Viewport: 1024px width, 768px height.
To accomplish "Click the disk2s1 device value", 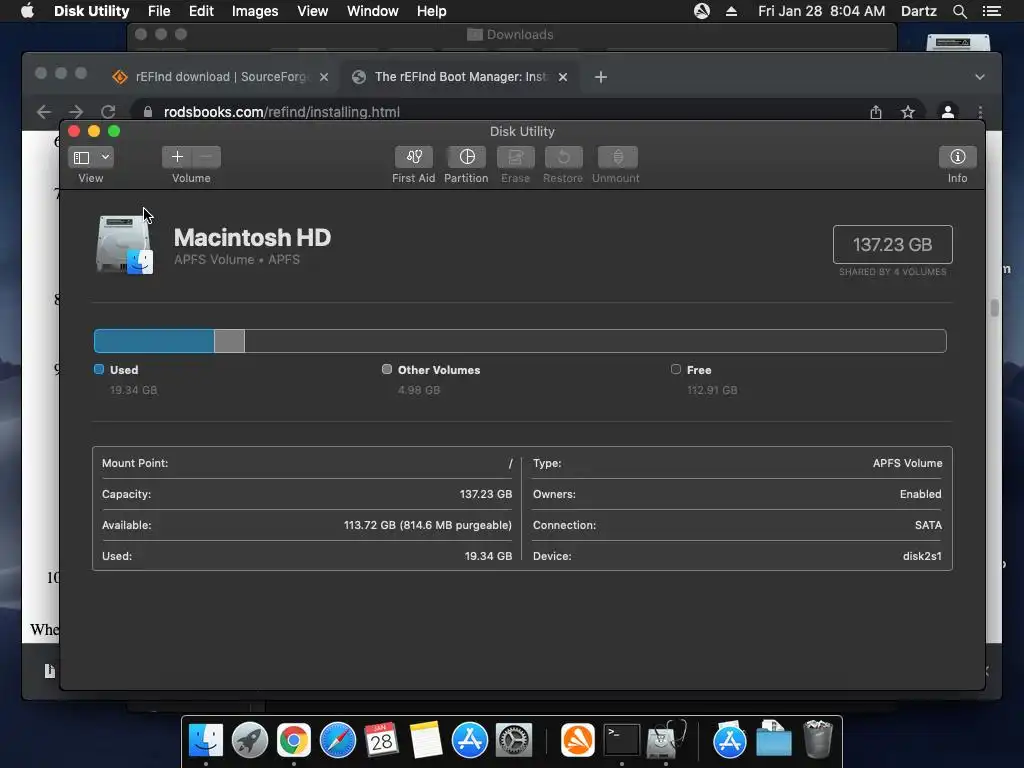I will coord(922,556).
